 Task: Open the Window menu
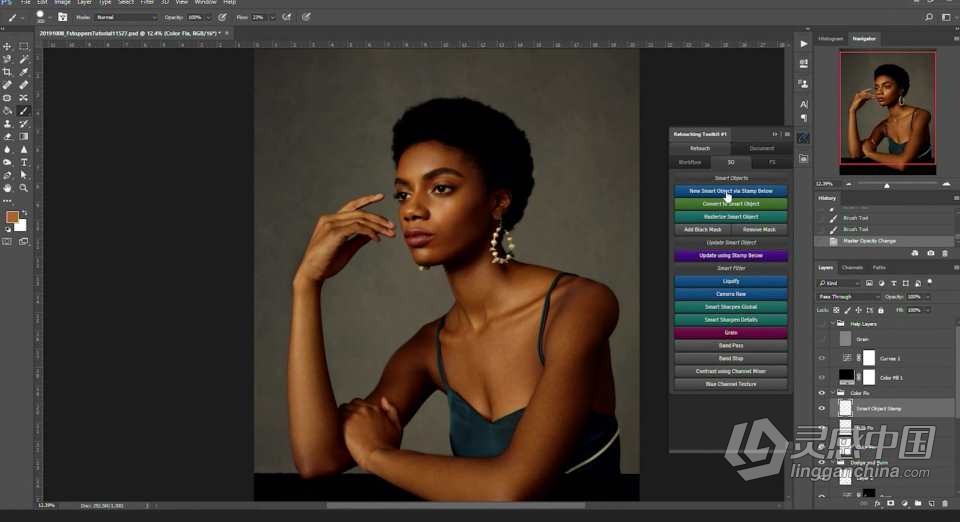(x=205, y=2)
